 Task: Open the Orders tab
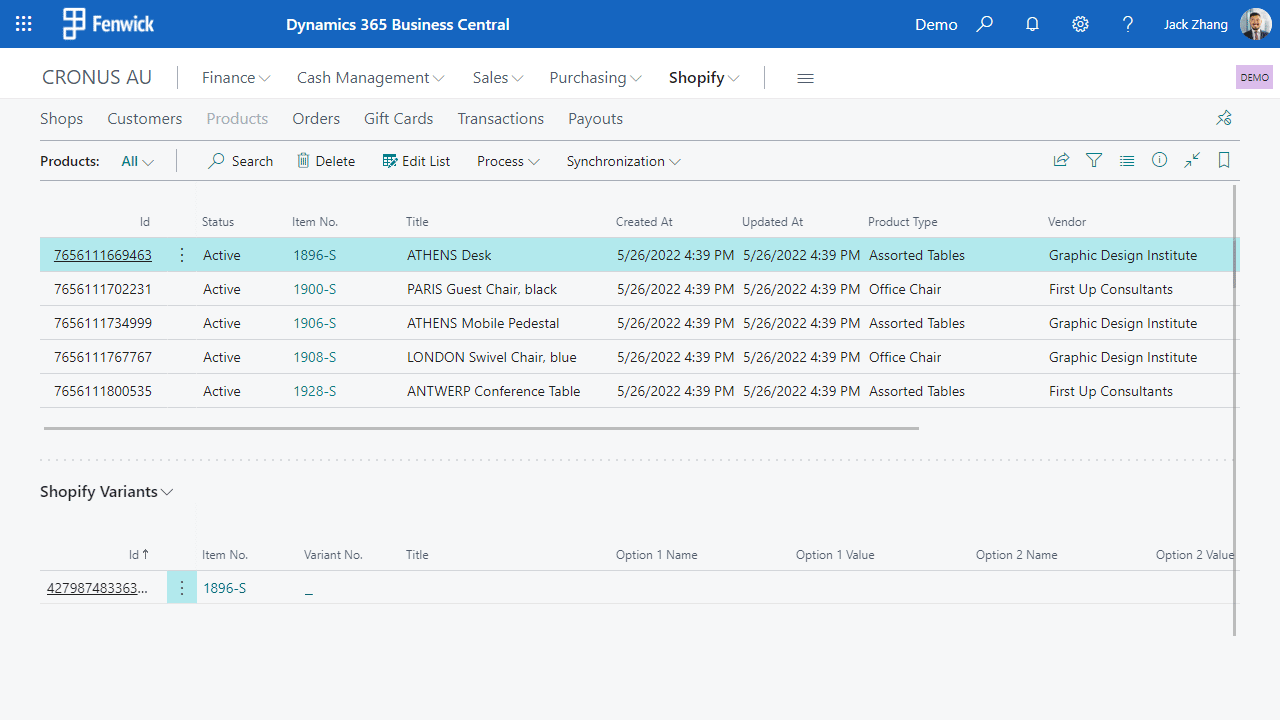pos(316,118)
